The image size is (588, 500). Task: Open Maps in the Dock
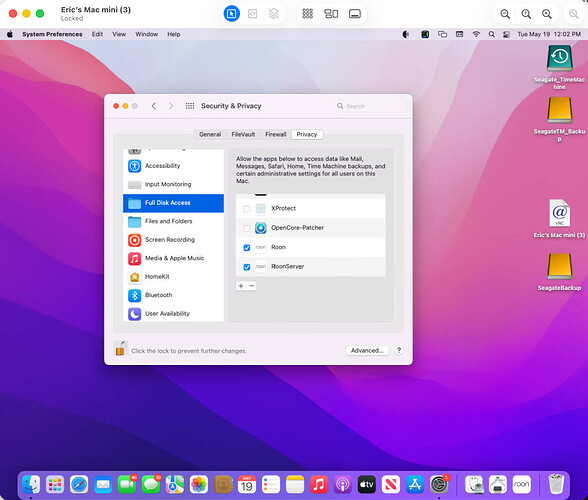click(x=175, y=484)
